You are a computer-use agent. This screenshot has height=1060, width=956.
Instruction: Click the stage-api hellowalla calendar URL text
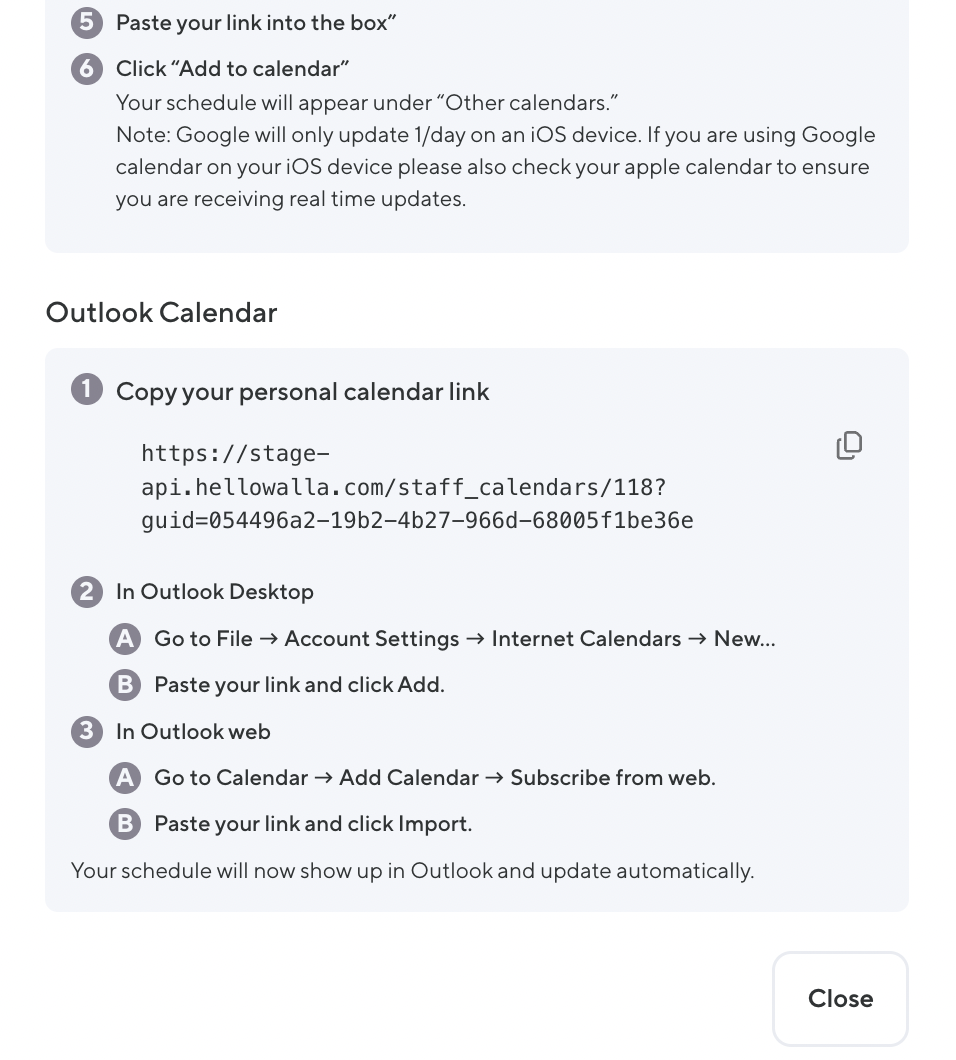coord(417,487)
